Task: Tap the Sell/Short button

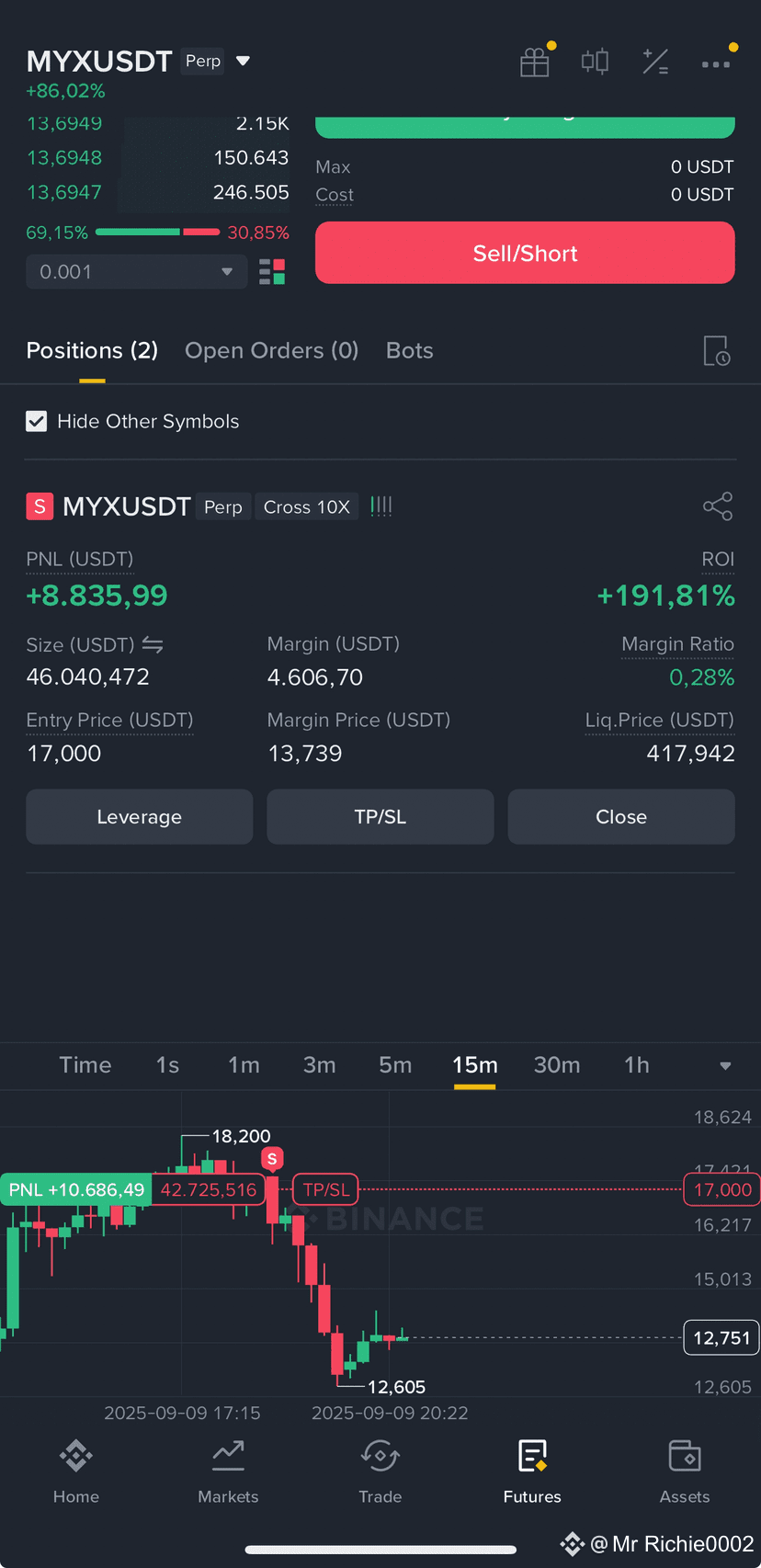Action: (525, 253)
